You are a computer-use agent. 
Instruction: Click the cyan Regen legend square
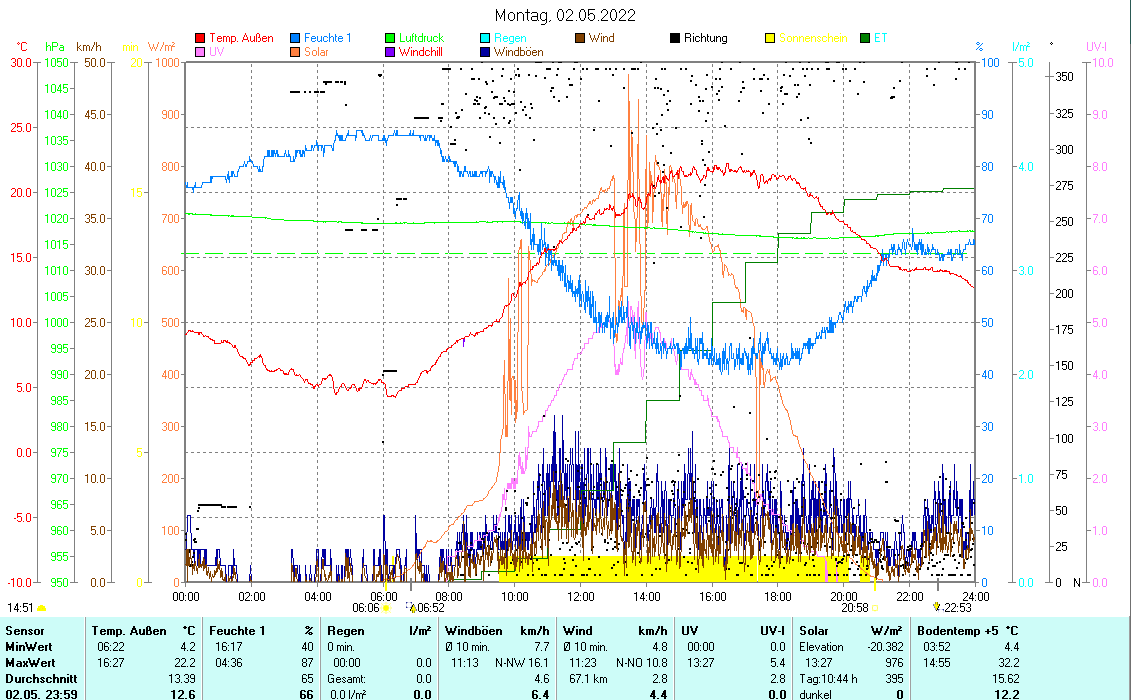coord(485,38)
